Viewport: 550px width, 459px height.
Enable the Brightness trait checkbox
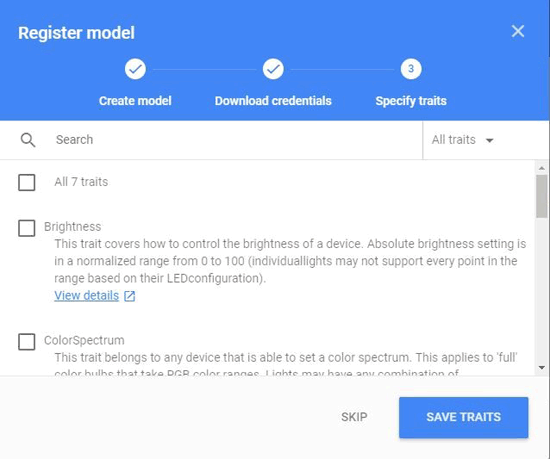27,228
